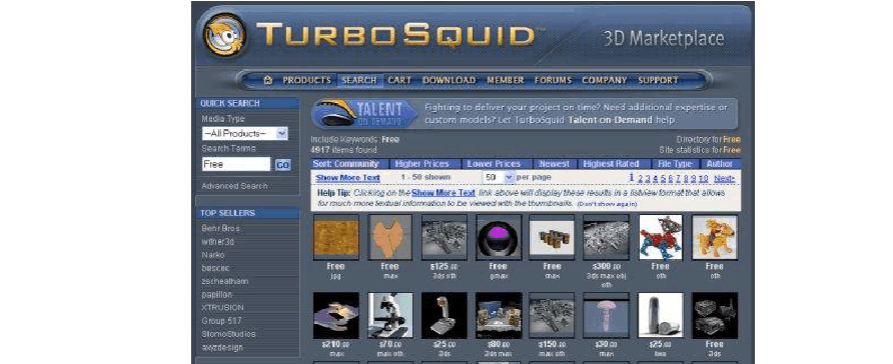Expand the Media Type All Products dropdown

pos(245,133)
